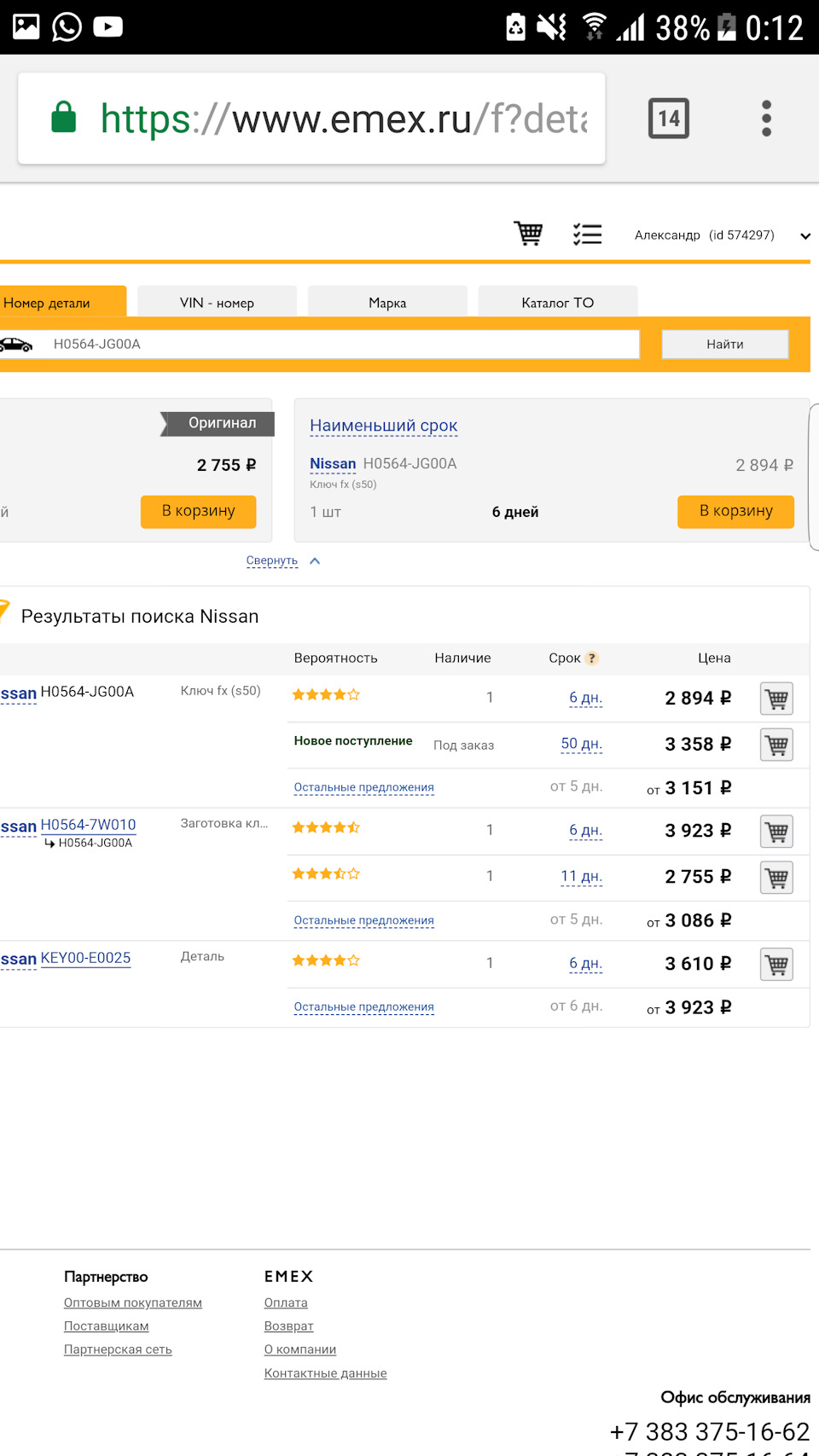This screenshot has height=1456, width=819.
Task: Tap the phone number +7 383 375-16-62
Action: pyautogui.click(x=710, y=1431)
